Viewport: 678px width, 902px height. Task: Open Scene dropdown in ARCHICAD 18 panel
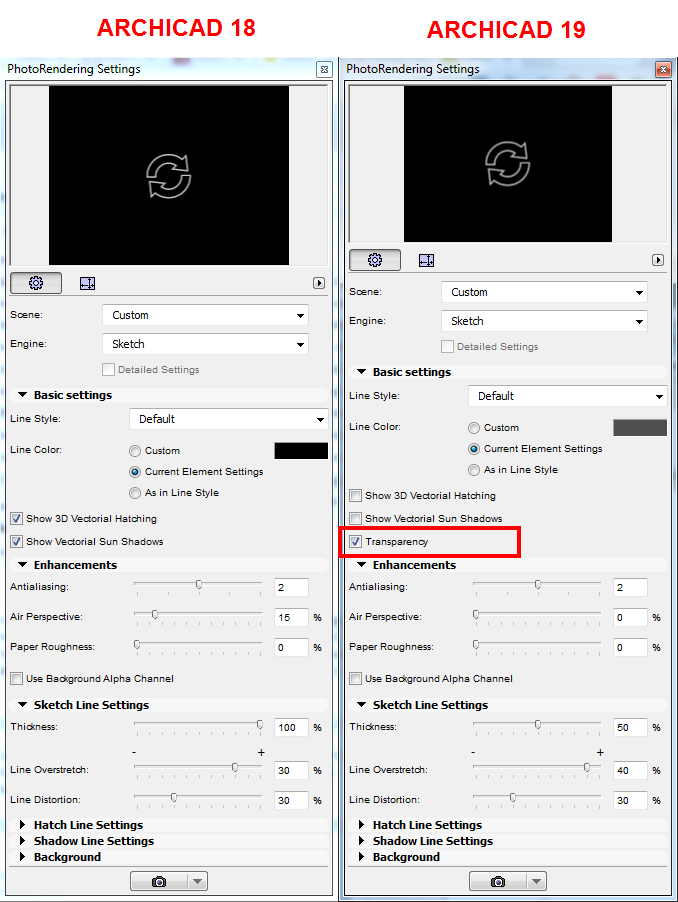tap(205, 315)
